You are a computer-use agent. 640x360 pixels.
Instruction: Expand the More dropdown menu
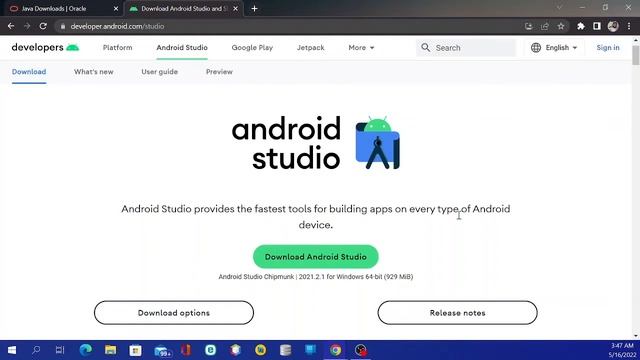pos(361,47)
